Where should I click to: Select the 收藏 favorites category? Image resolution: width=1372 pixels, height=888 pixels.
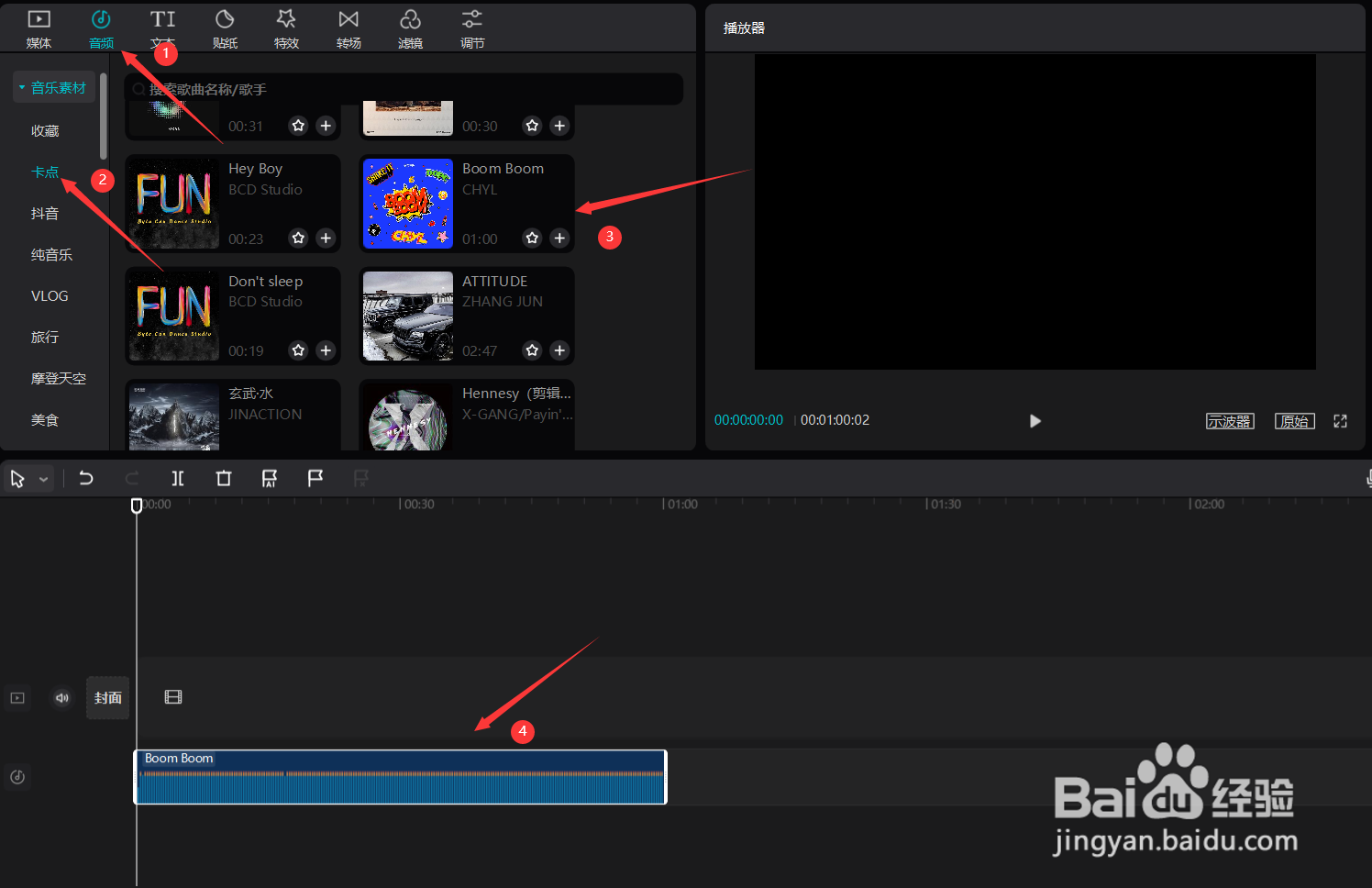coord(45,130)
